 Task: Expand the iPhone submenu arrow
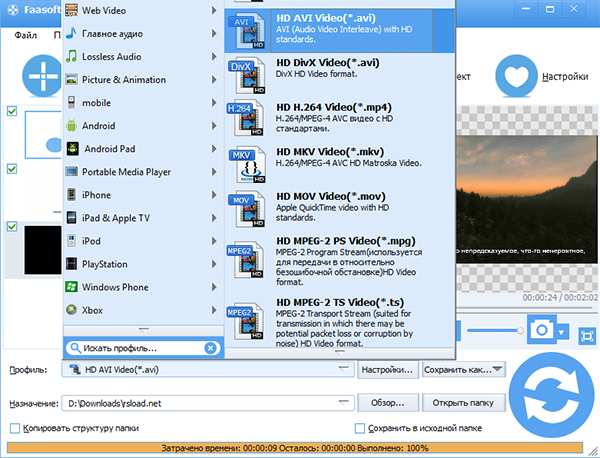coord(214,195)
